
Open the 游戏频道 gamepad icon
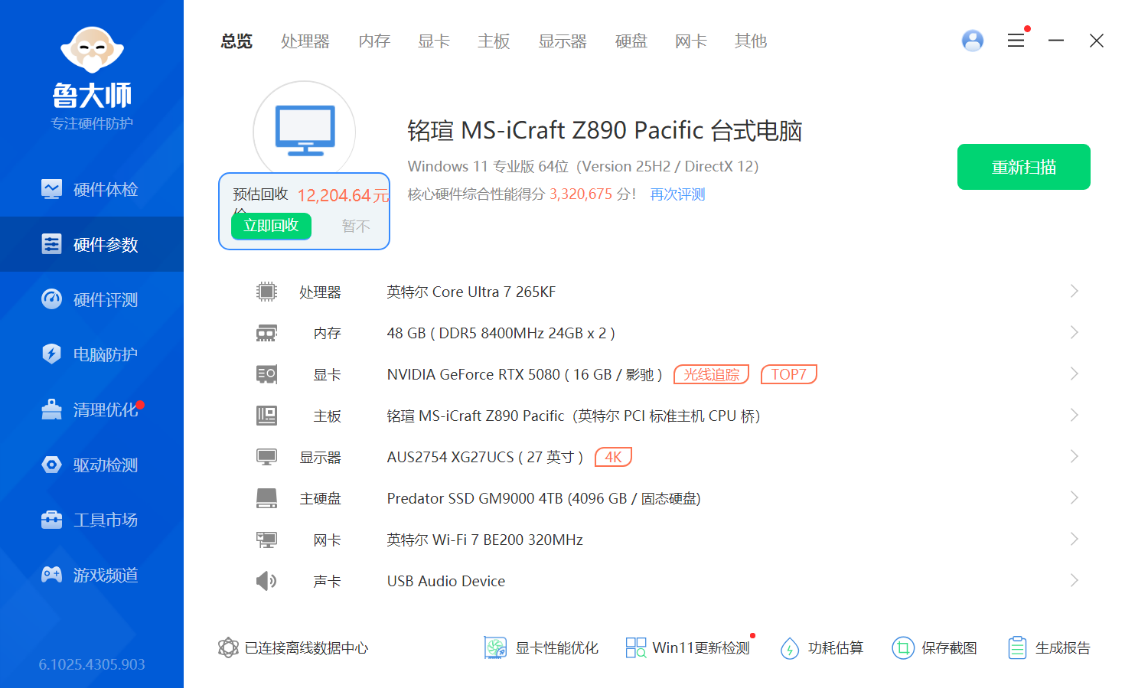coord(52,575)
